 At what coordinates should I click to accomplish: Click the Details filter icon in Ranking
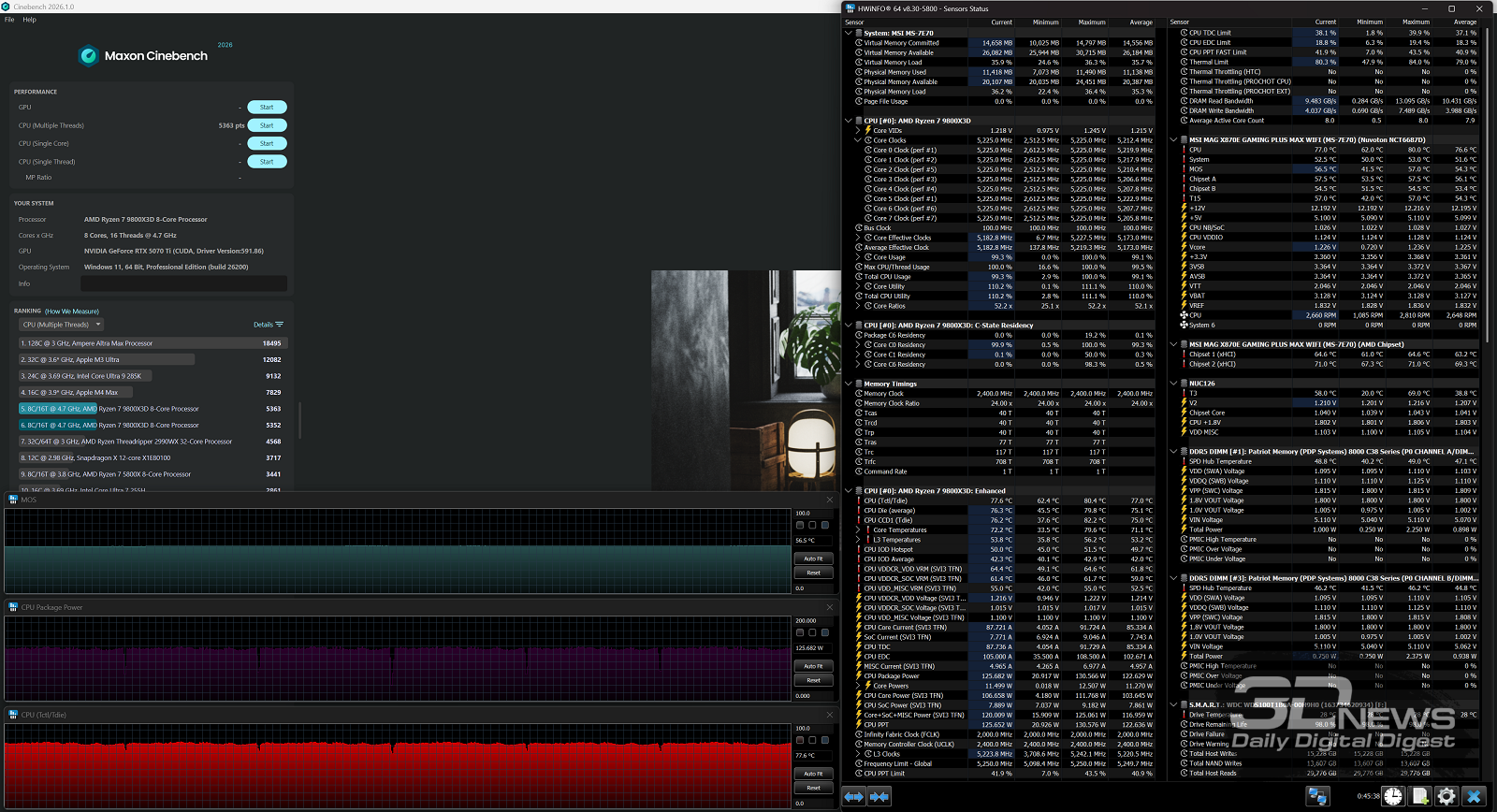[x=279, y=325]
